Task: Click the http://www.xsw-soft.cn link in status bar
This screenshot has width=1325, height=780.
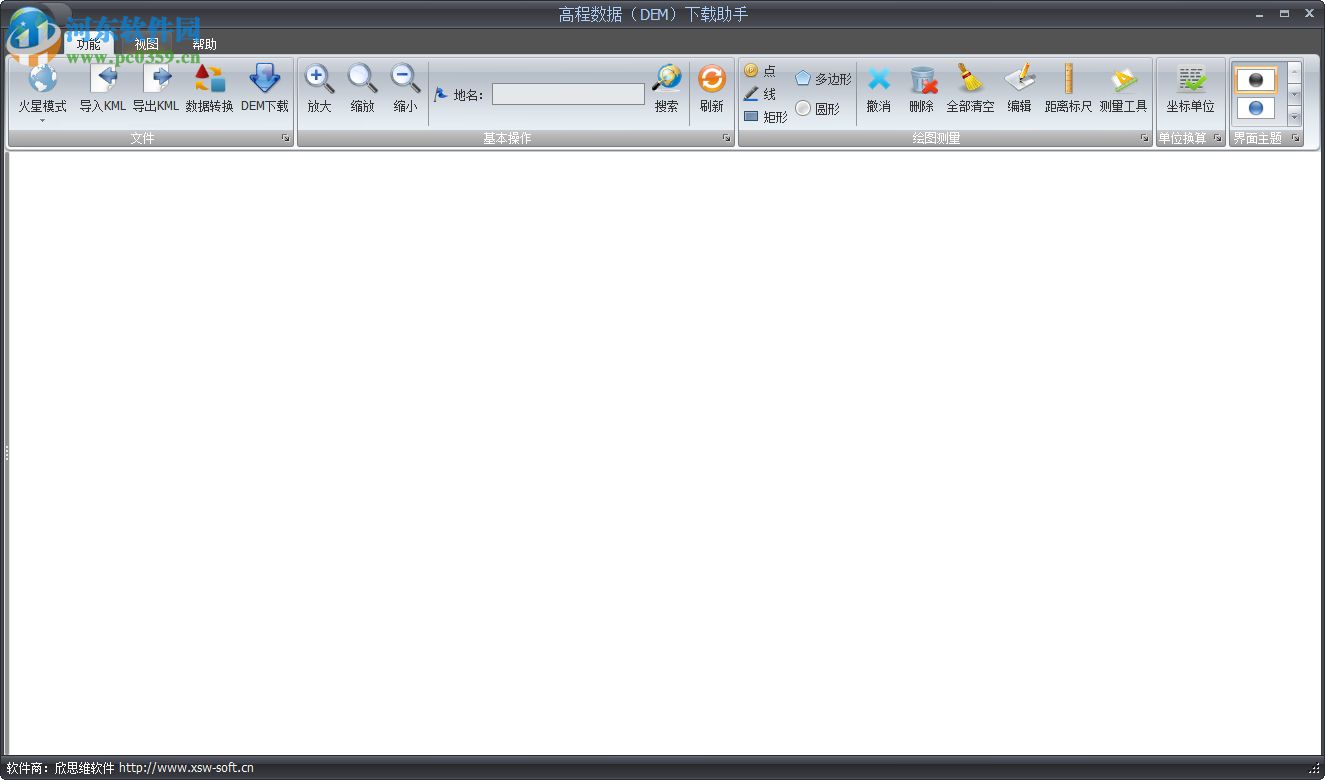Action: pyautogui.click(x=186, y=768)
